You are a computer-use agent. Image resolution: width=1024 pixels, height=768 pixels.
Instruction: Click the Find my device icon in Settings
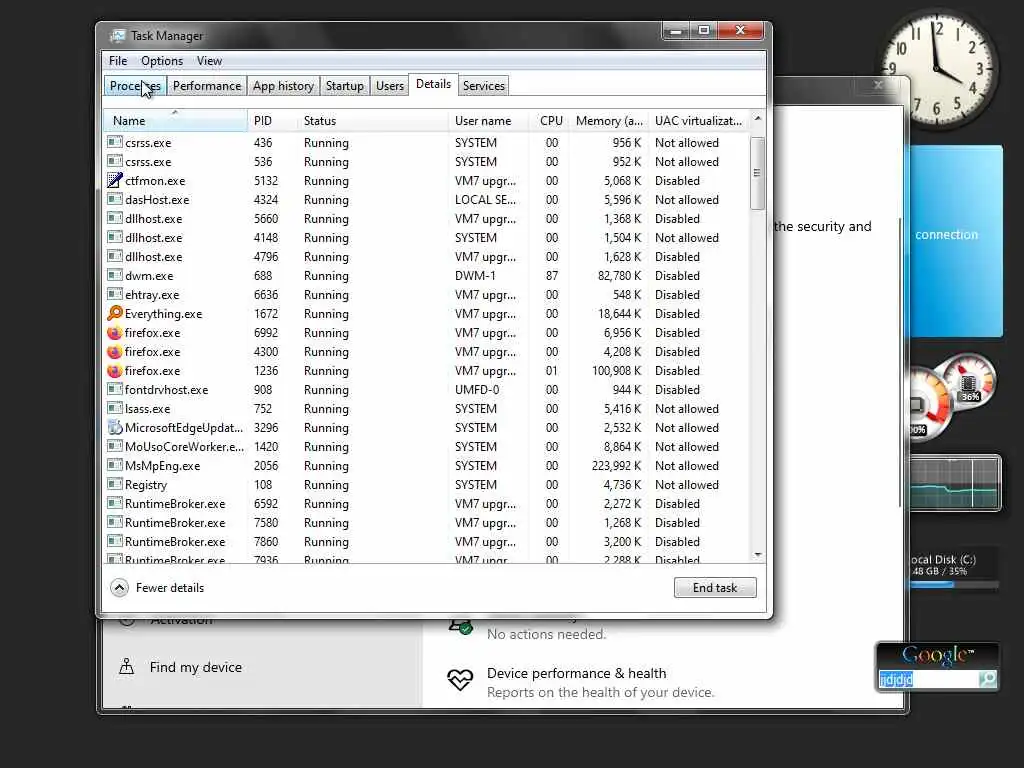click(x=127, y=667)
